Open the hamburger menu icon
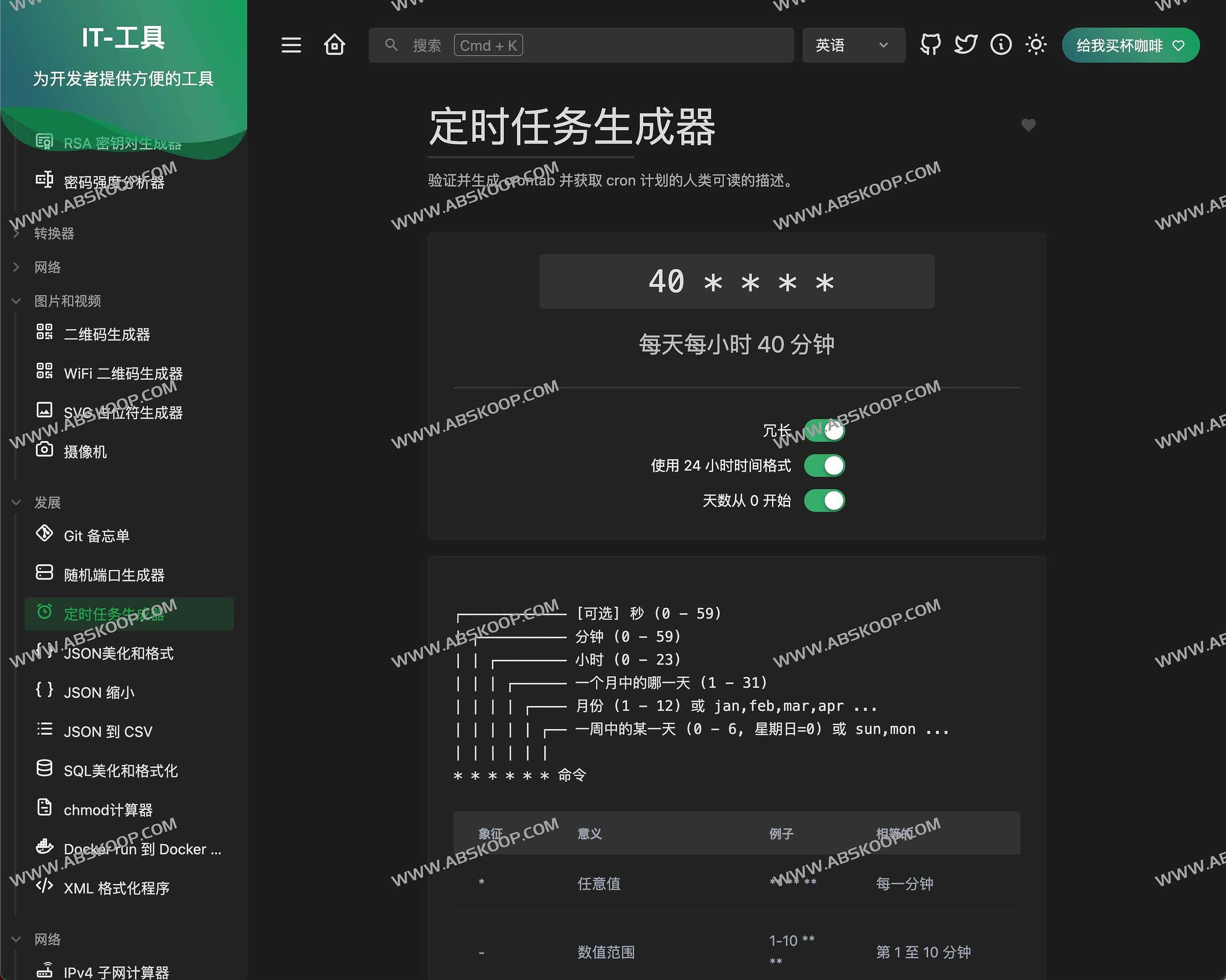This screenshot has width=1226, height=980. point(292,45)
